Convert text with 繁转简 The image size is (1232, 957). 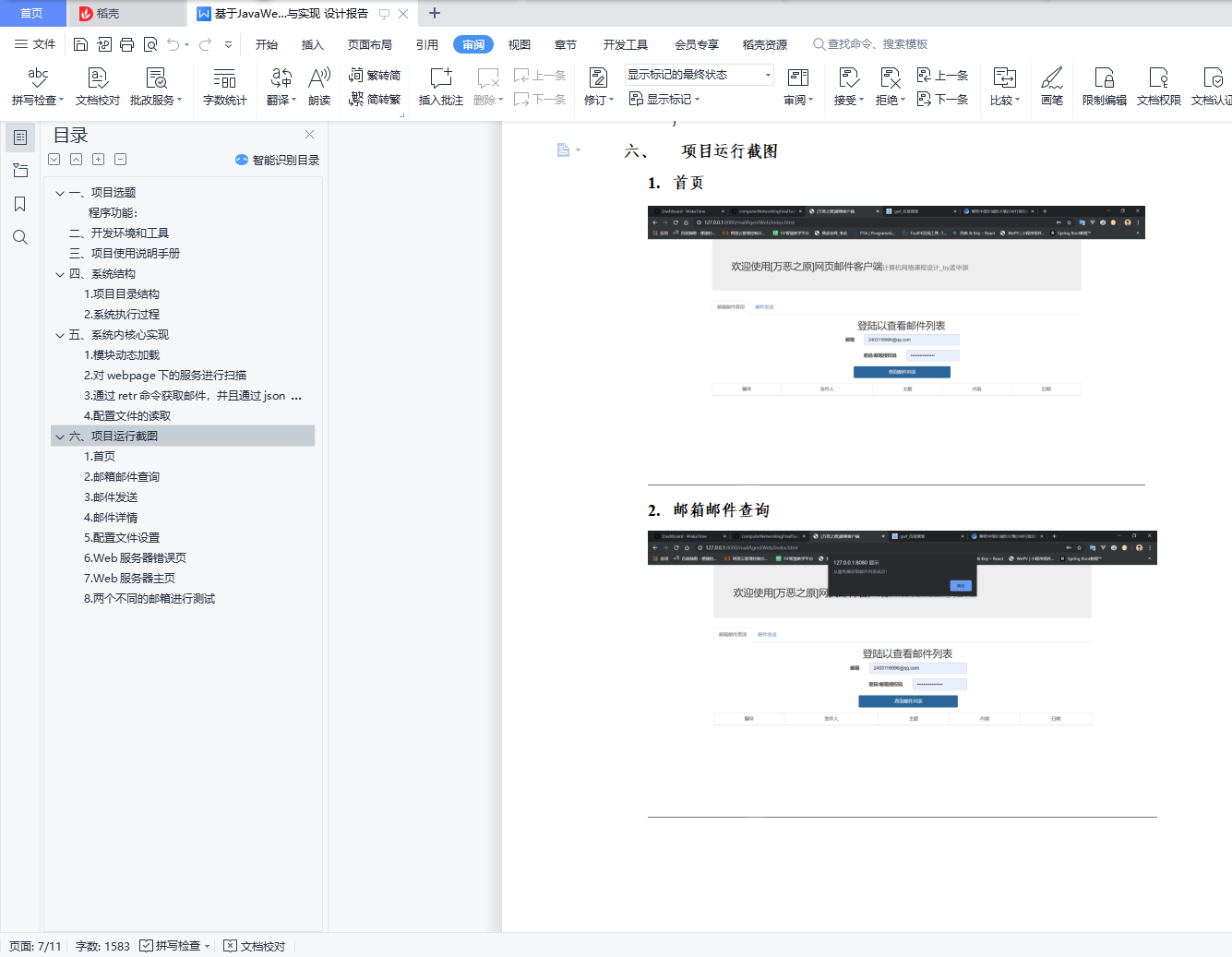coord(375,75)
